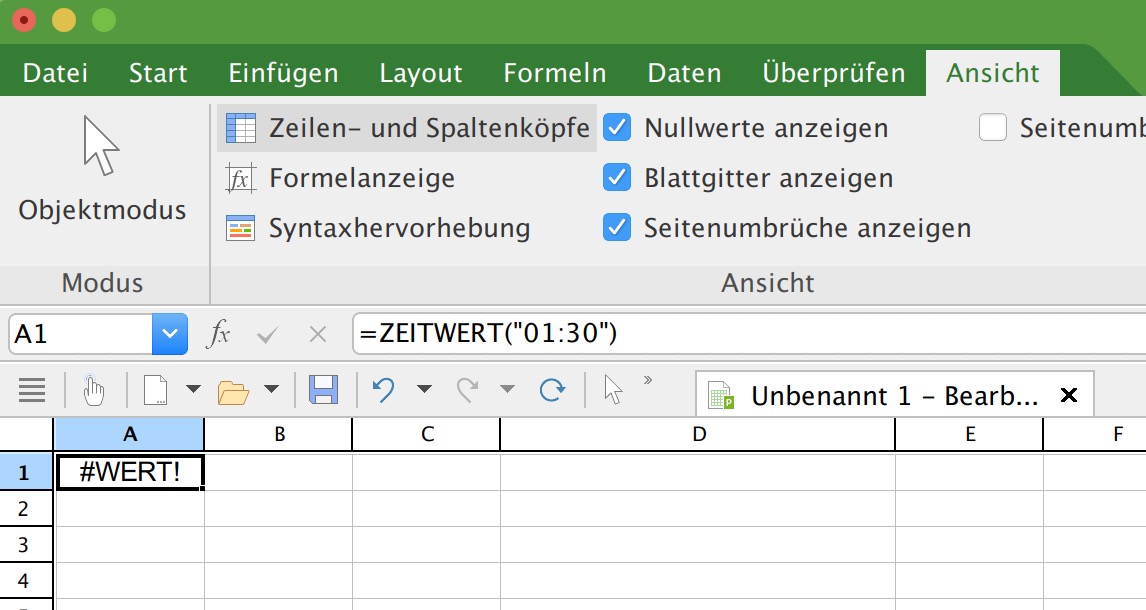Click the refresh/recalculate icon
Image resolution: width=1146 pixels, height=610 pixels.
[x=553, y=390]
